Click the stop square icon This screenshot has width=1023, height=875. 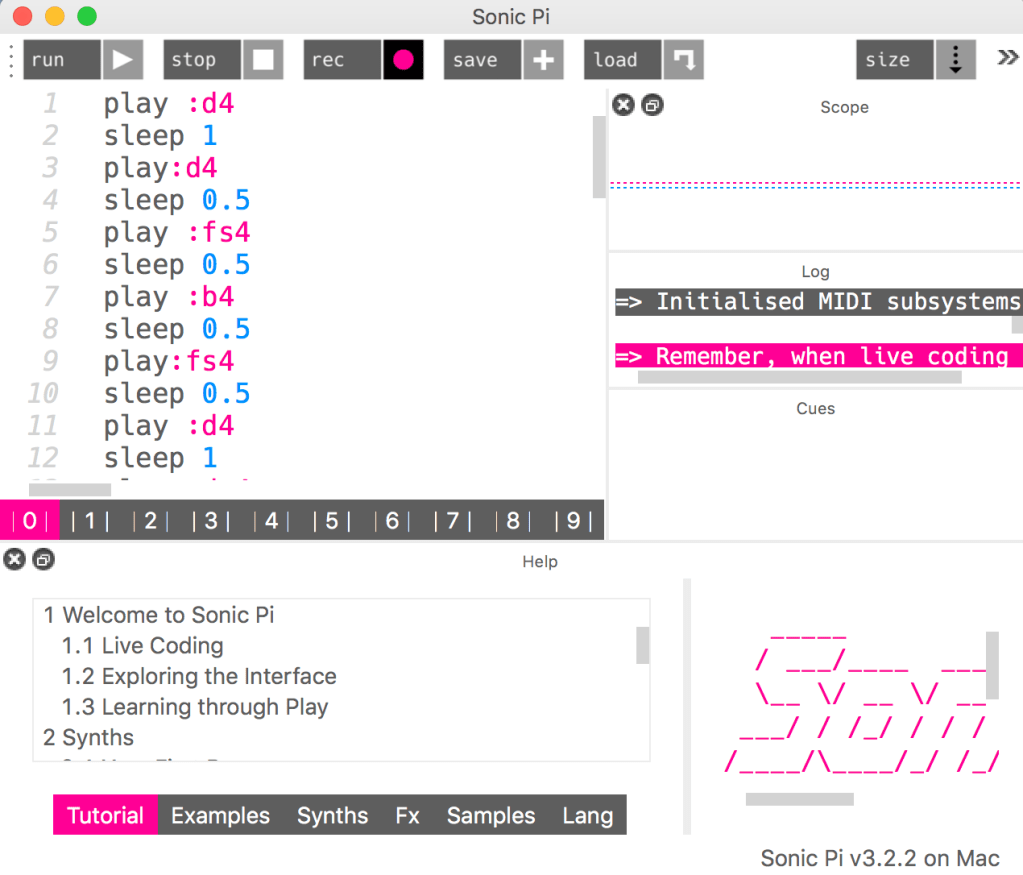point(263,60)
